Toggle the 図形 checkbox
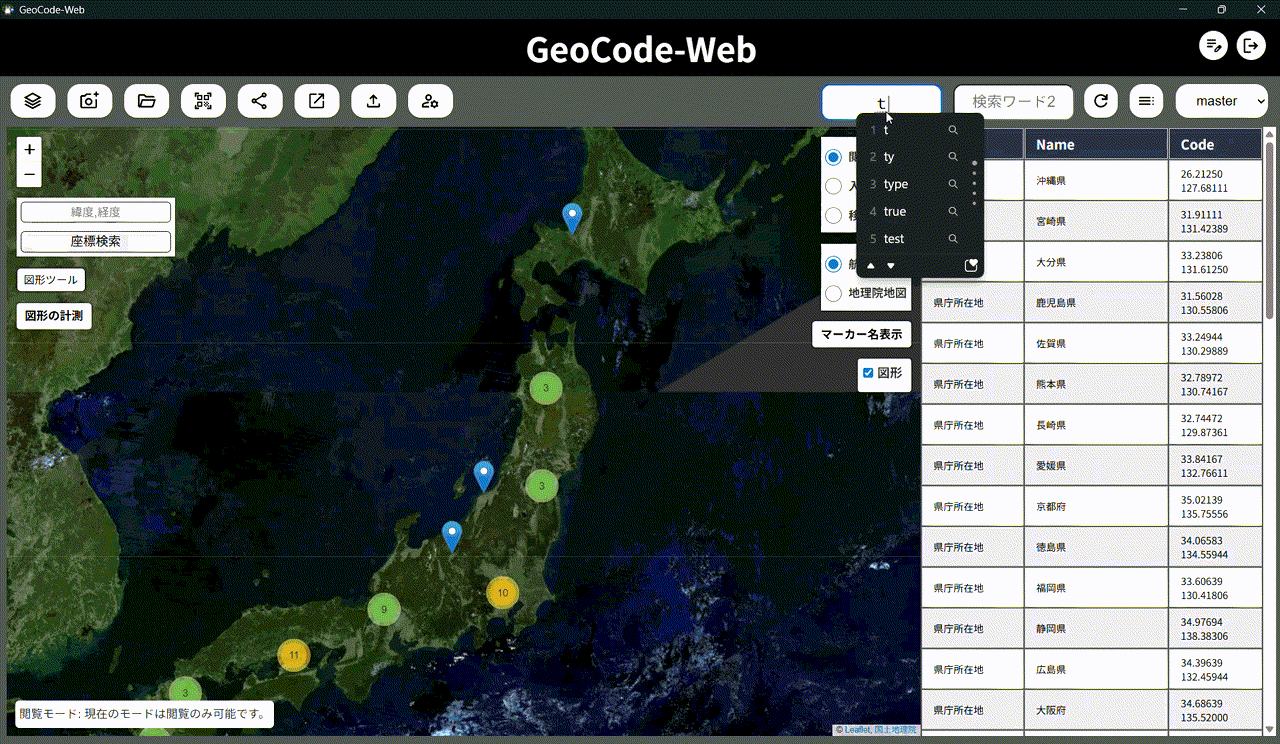The width and height of the screenshot is (1280, 744). [868, 373]
